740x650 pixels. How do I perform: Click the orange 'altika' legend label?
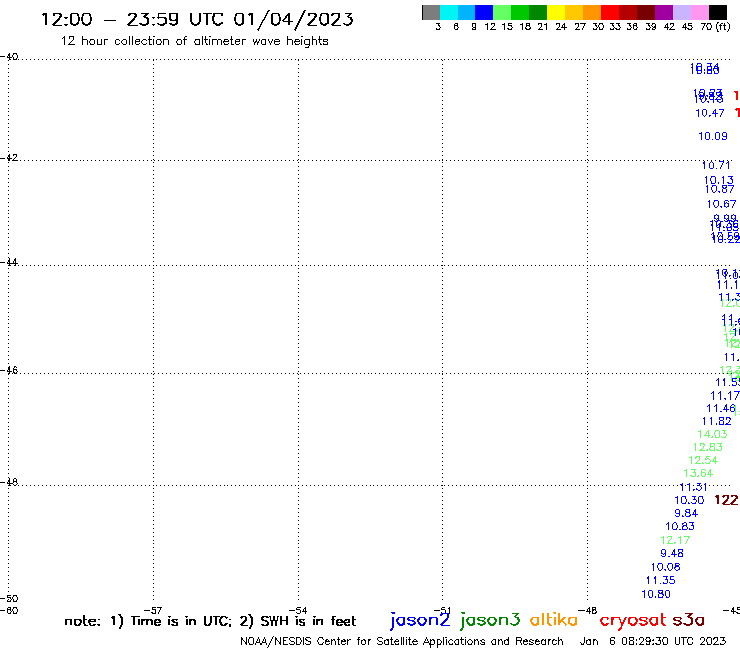[x=554, y=619]
